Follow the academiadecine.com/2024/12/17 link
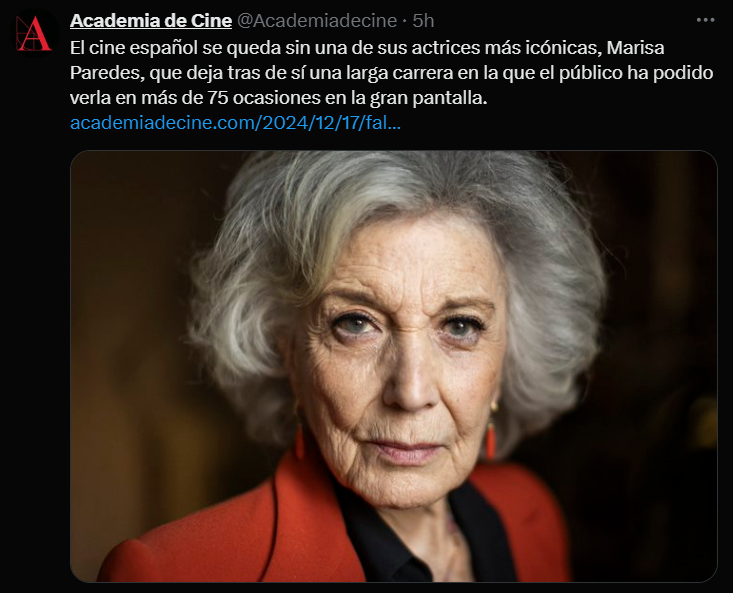This screenshot has width=733, height=593. 235,123
